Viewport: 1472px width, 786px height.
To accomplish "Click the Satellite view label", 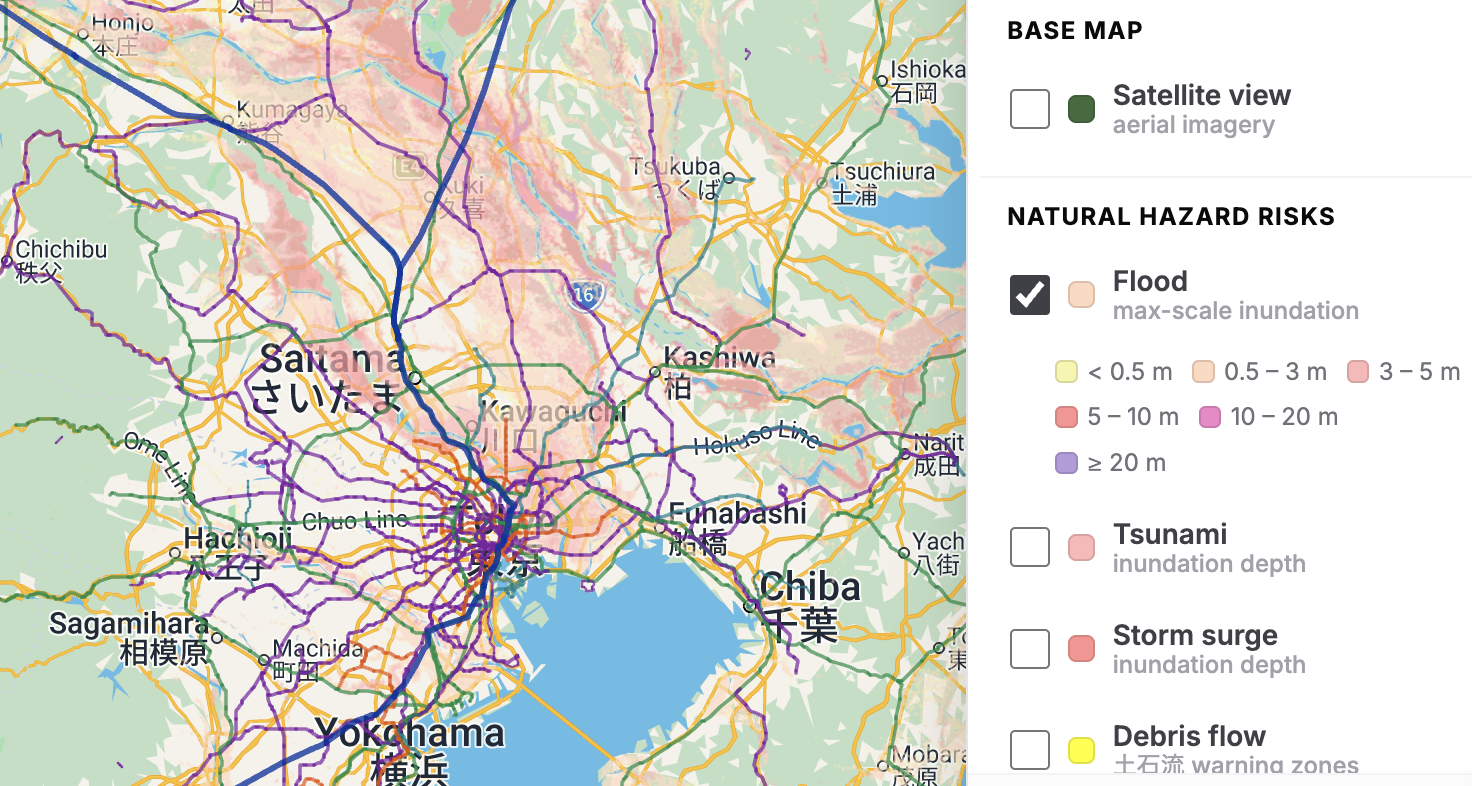I will [1202, 96].
